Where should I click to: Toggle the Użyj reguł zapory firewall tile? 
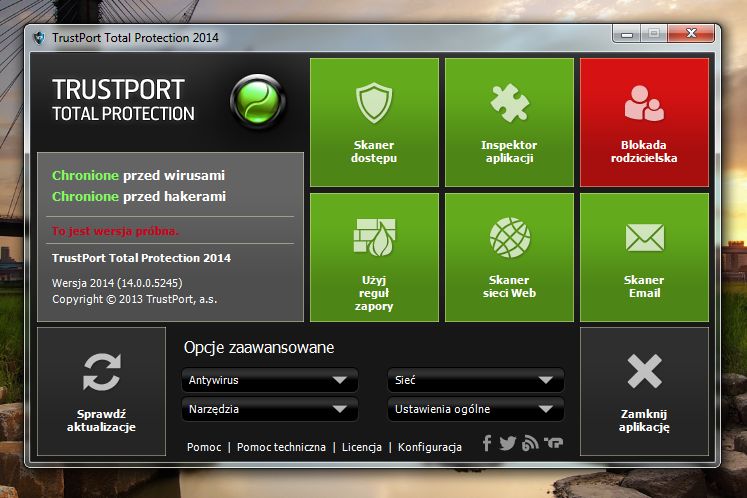tap(374, 257)
